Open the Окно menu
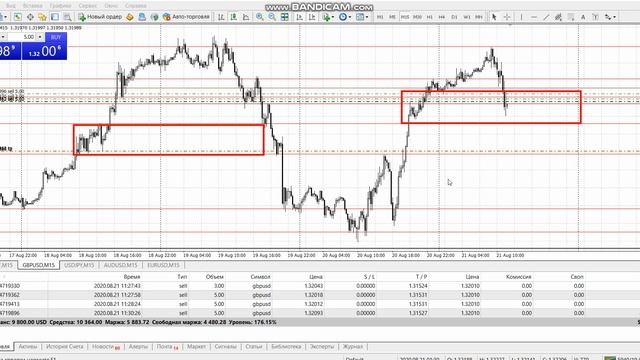The height and width of the screenshot is (360, 640). pos(111,6)
